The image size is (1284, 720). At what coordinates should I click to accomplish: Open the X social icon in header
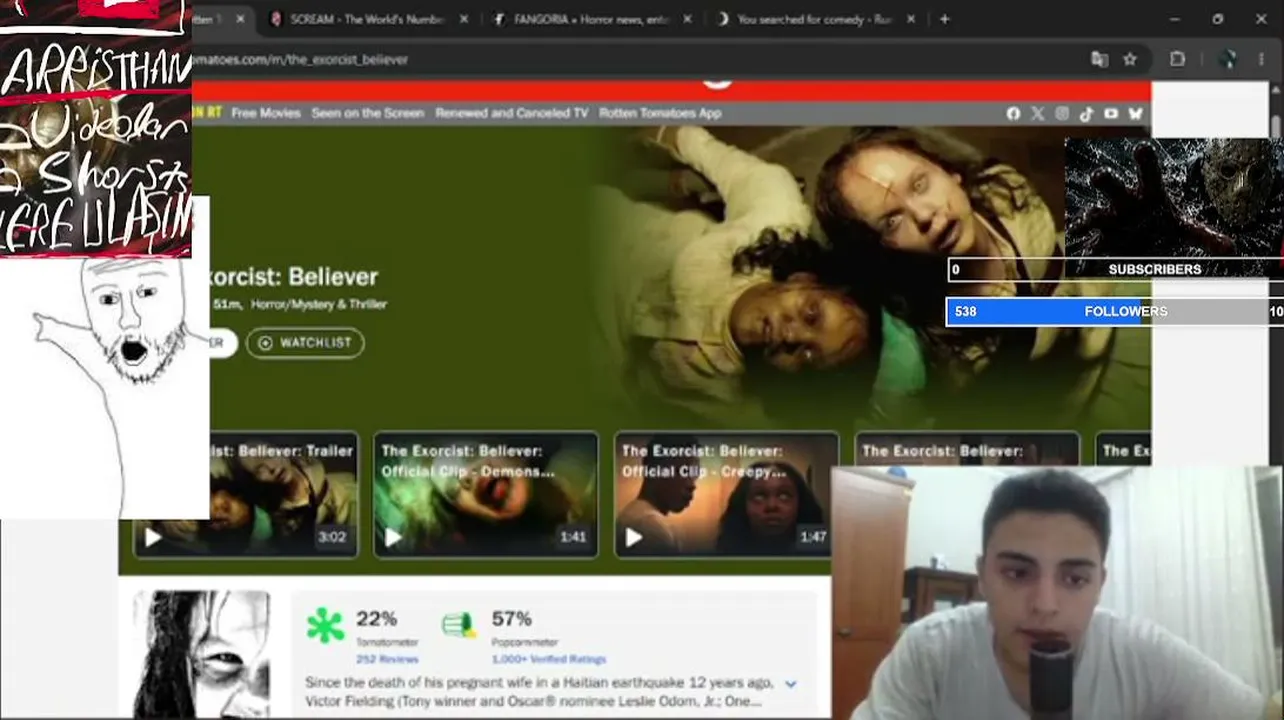coord(1037,114)
